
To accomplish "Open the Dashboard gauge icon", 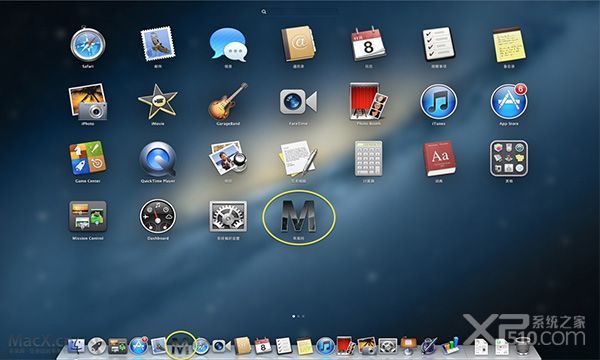I will [x=158, y=217].
